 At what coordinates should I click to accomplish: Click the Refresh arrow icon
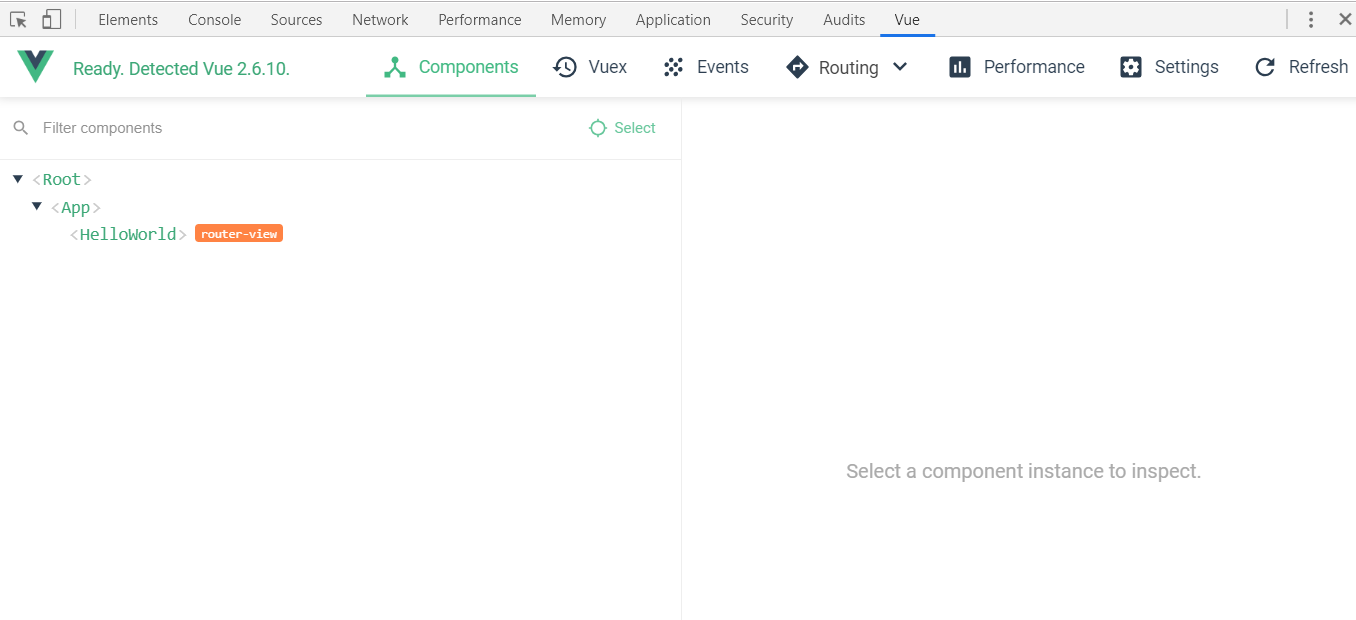click(1265, 67)
